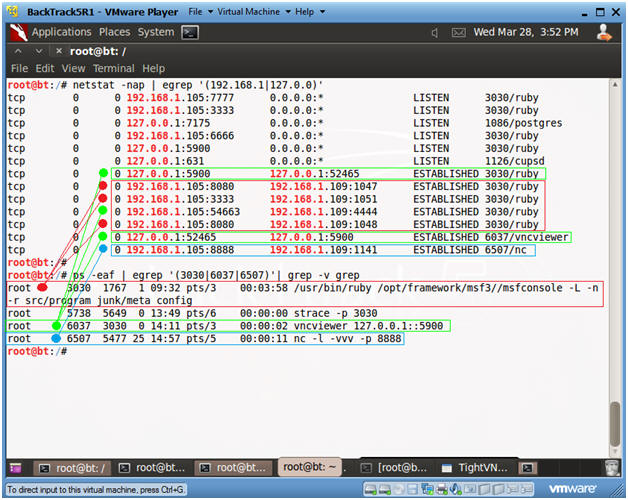
Task: Open the terminal File menu
Action: pos(19,69)
